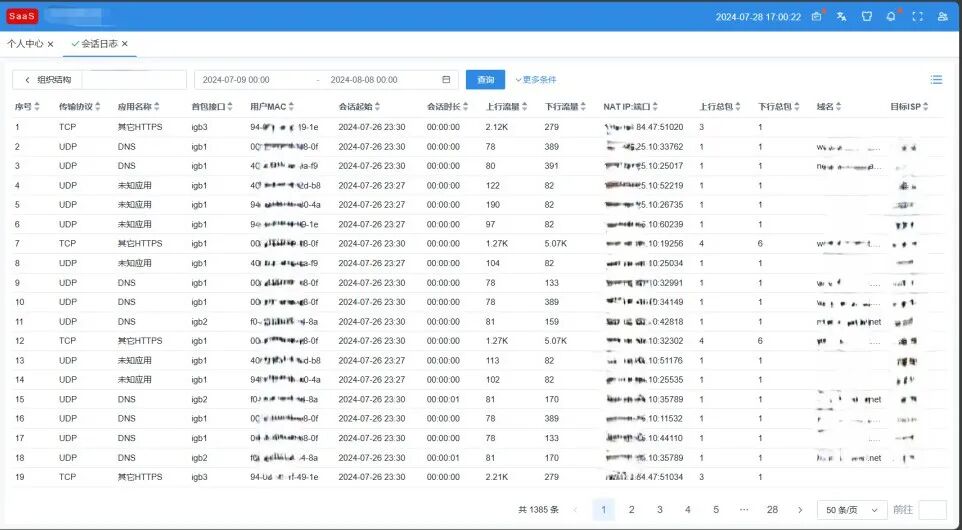Expand 更多条件 filter options
962x530 pixels.
point(536,80)
